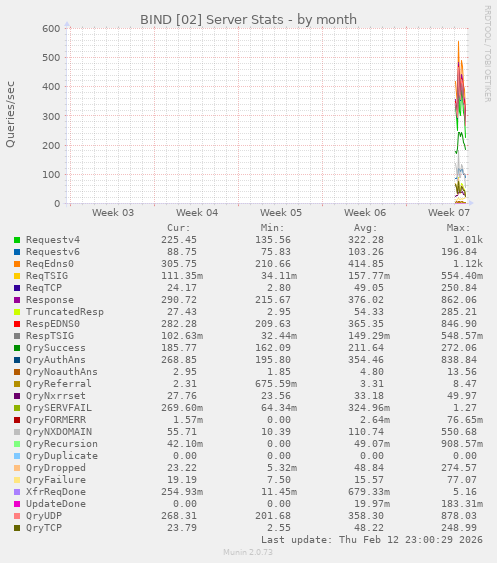Viewport: 497px width, 563px height.
Task: Click the red RespEDNS0 legend swatch
Action: (17, 324)
